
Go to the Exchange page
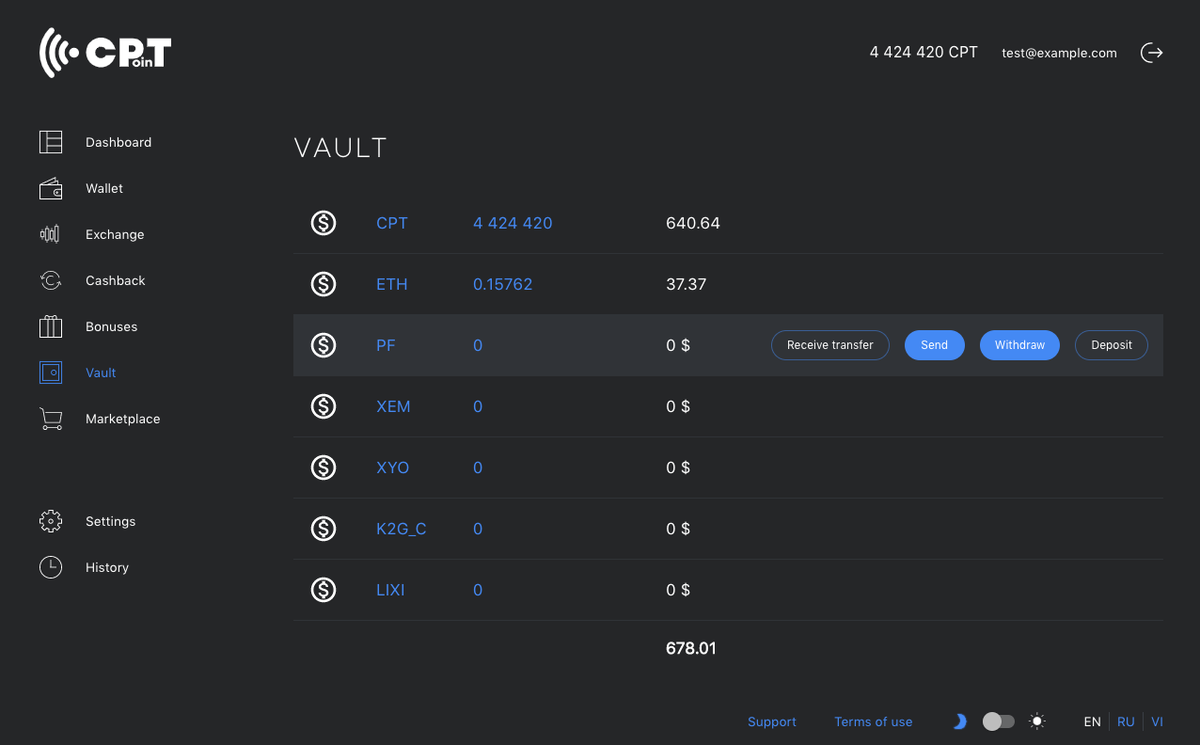click(x=115, y=234)
